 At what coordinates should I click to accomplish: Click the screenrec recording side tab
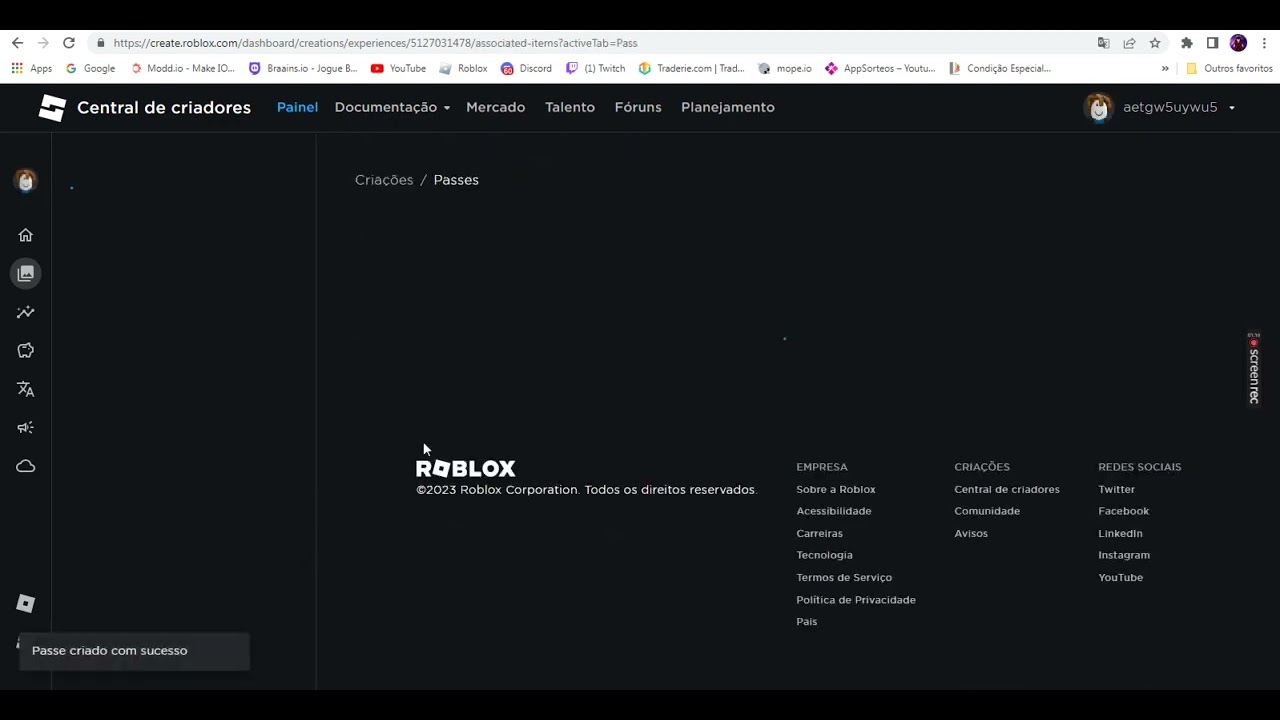(1253, 369)
